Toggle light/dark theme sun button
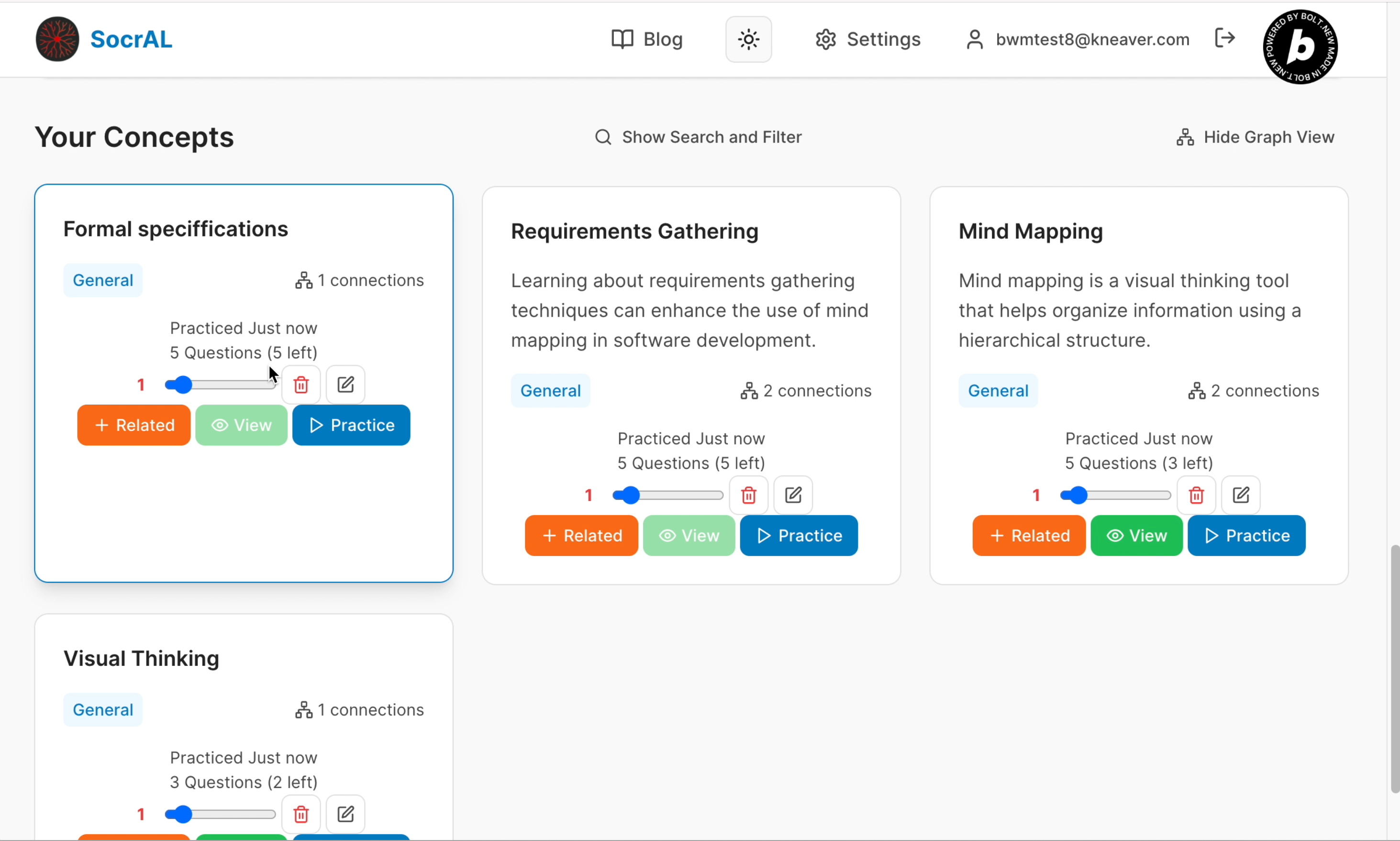Screen dimensions: 1400x841 click(748, 39)
